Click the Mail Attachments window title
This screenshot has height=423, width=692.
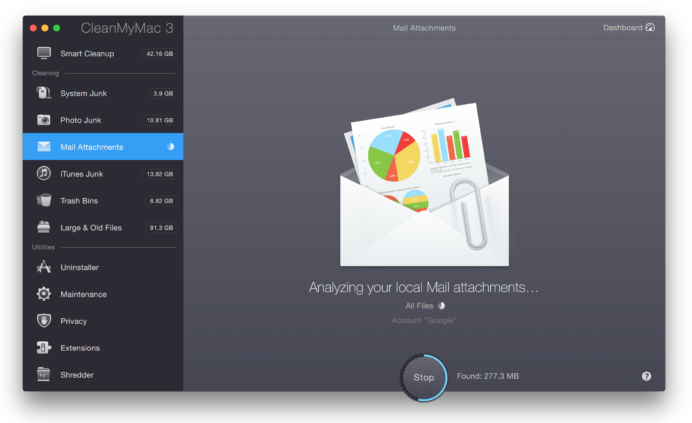point(424,28)
